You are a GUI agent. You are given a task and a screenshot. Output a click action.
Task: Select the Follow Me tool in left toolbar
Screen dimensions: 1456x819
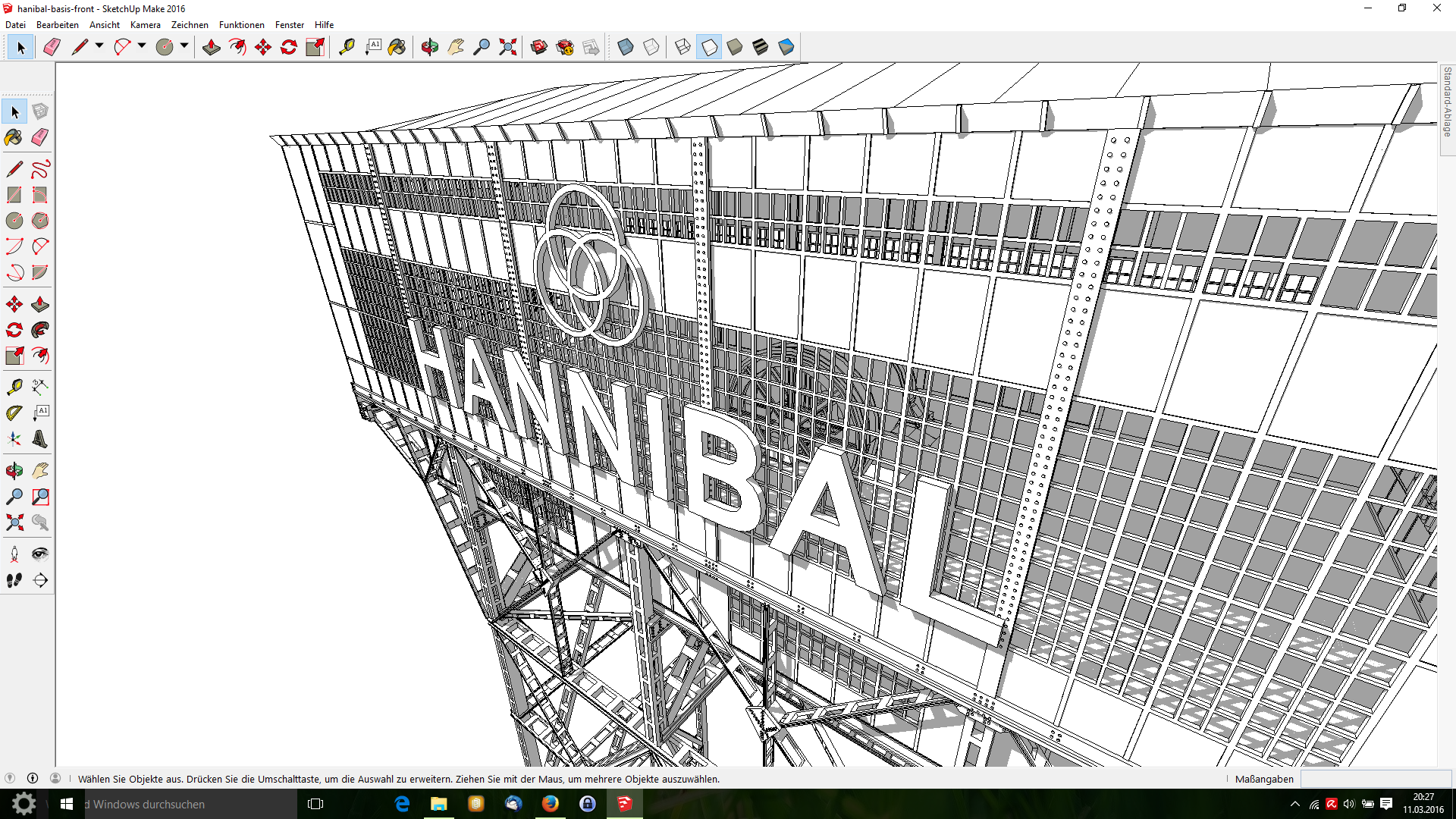40,330
